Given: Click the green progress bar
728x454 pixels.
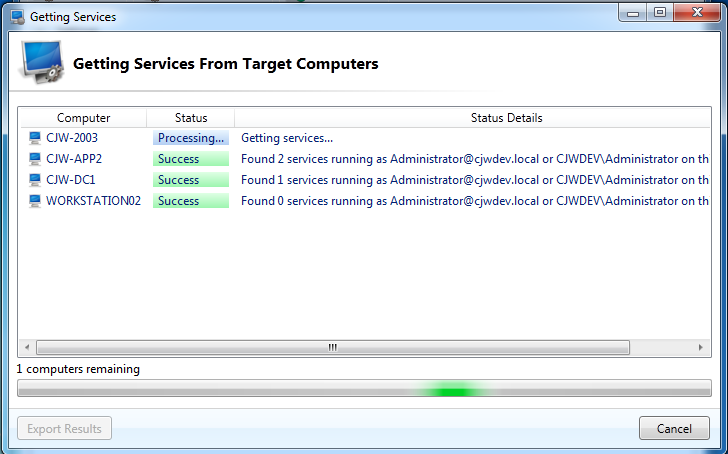Looking at the screenshot, I should click(x=364, y=390).
